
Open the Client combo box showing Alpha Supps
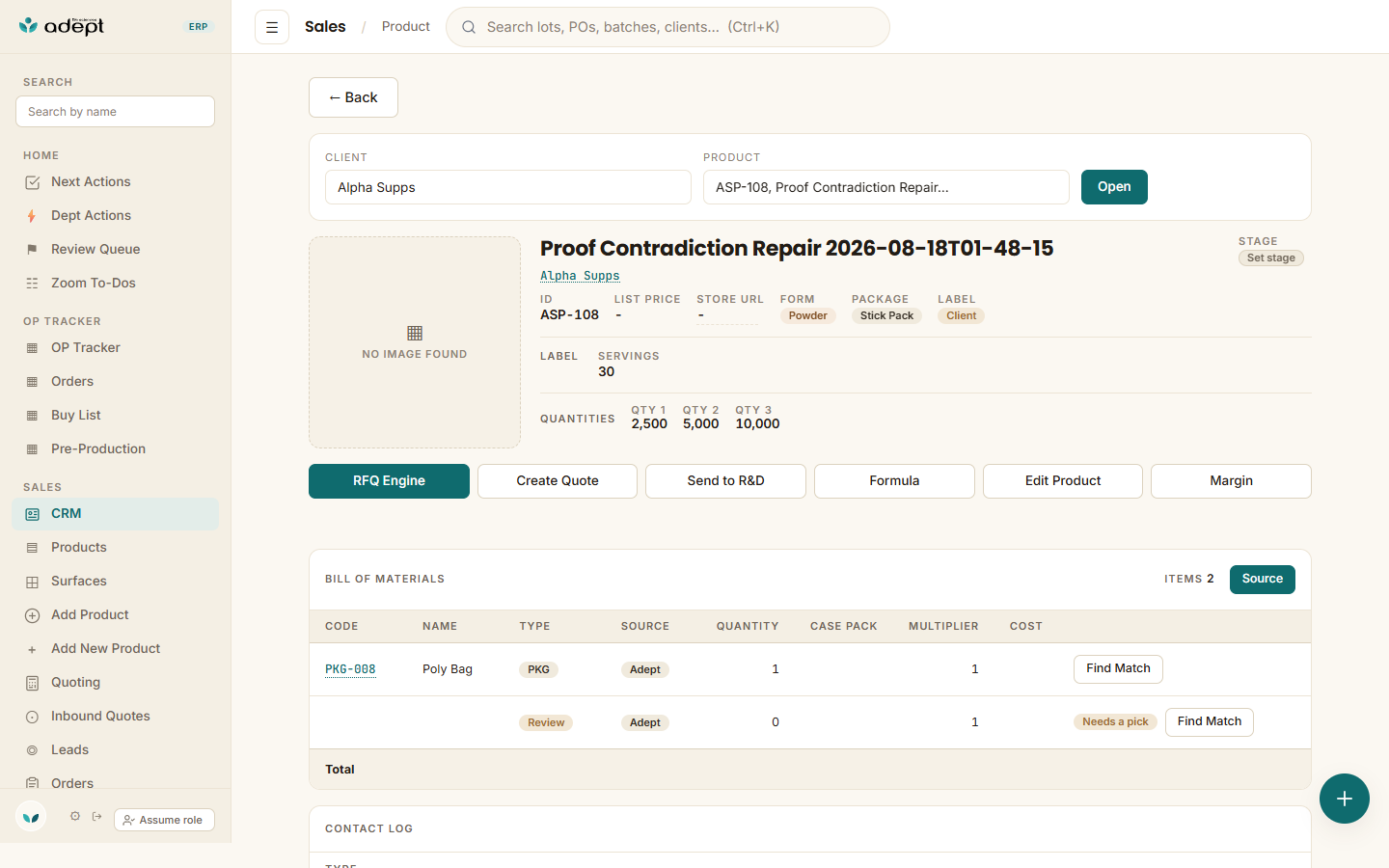pos(508,187)
